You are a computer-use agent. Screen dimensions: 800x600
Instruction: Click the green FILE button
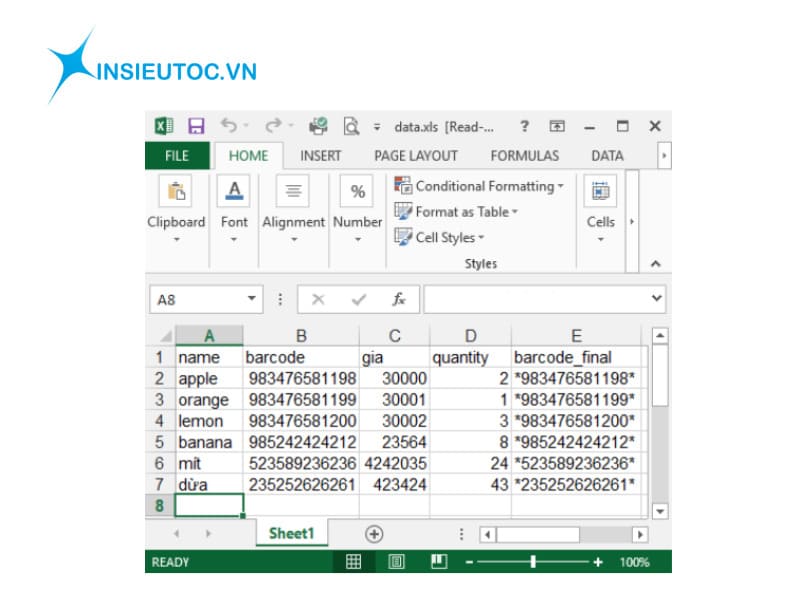click(x=177, y=156)
